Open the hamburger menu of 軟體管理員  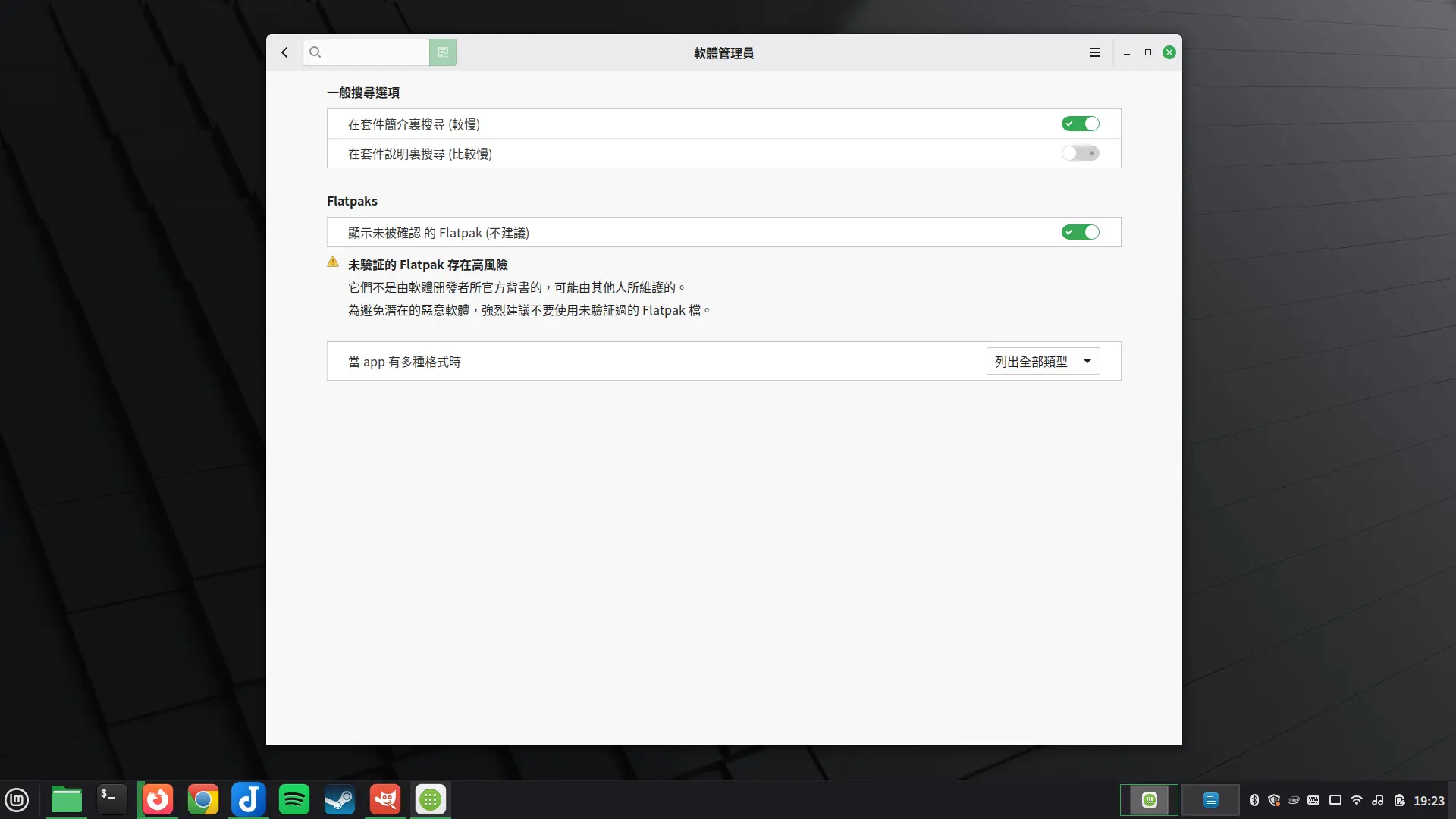coord(1094,52)
